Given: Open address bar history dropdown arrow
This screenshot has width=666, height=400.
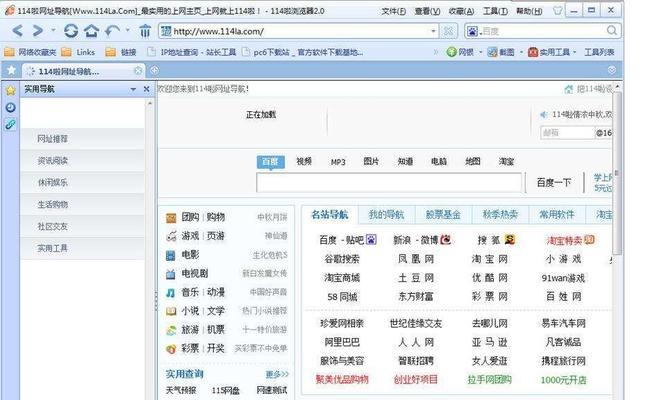Looking at the screenshot, I should pyautogui.click(x=433, y=31).
